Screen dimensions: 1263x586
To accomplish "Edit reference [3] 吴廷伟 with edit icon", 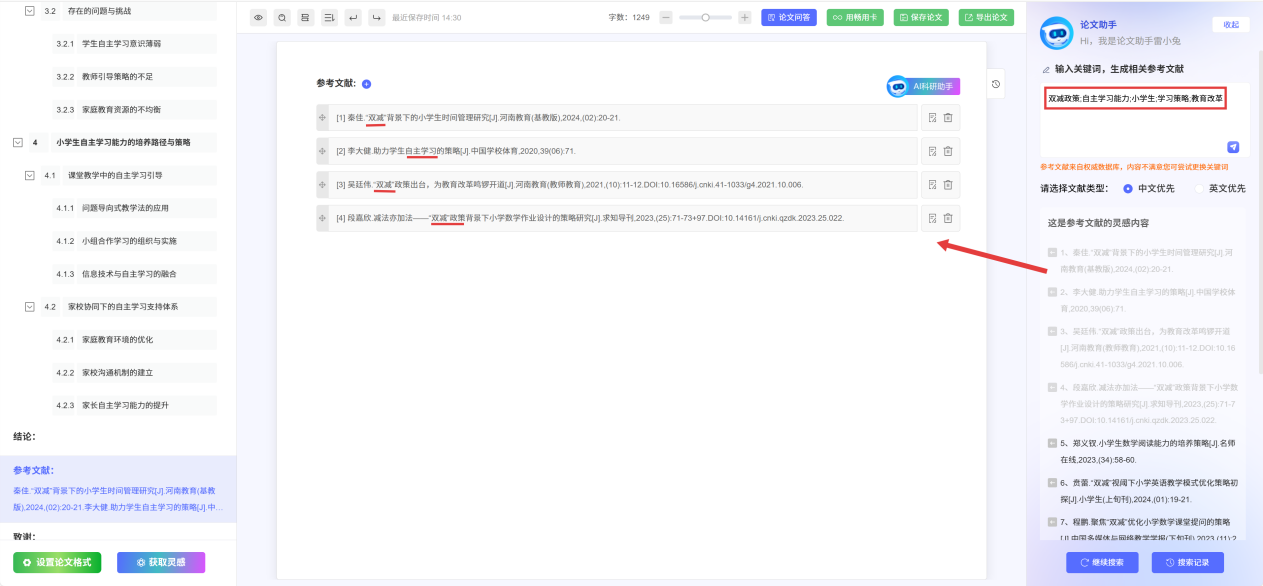I will click(931, 185).
